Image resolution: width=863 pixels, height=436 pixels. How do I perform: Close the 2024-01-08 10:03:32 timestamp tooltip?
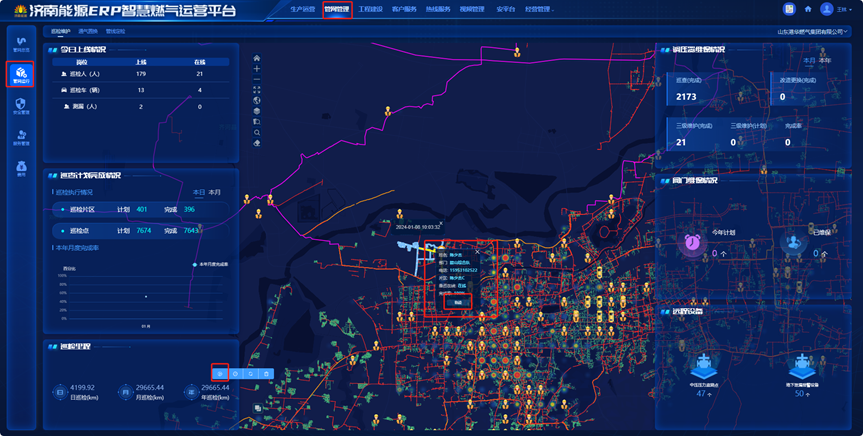[x=441, y=223]
